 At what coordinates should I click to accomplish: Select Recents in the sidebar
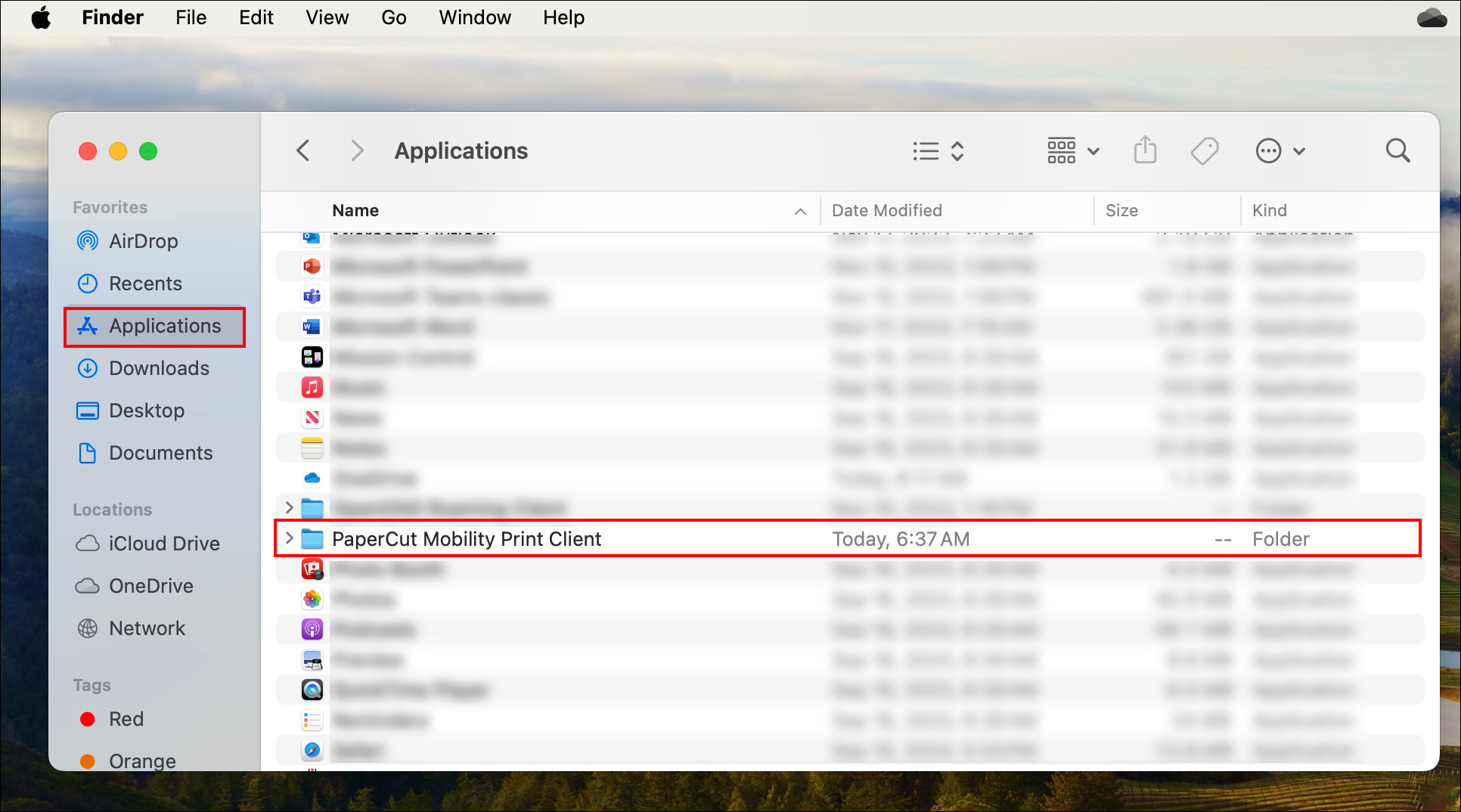pos(145,284)
